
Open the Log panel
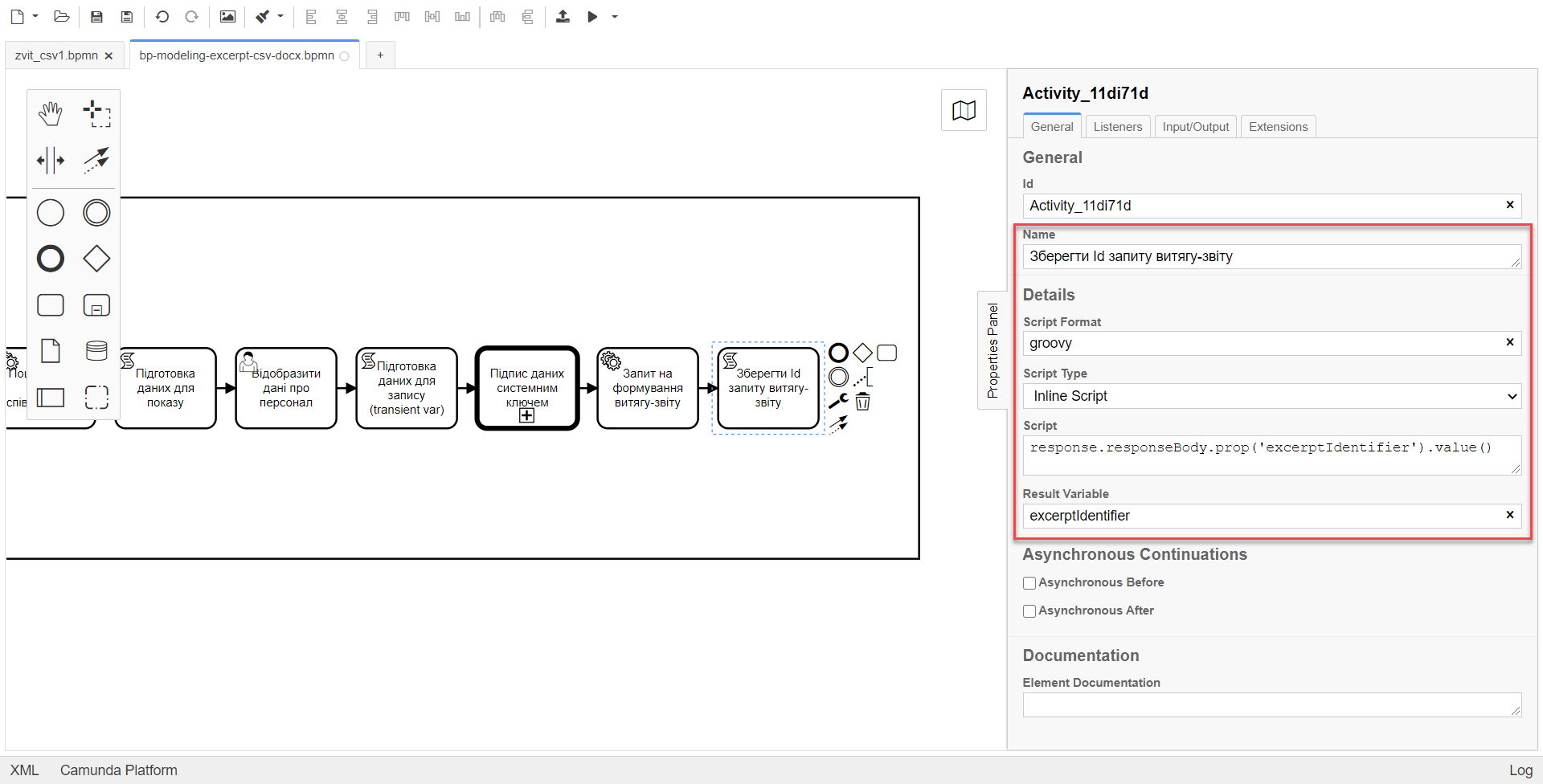pyautogui.click(x=1520, y=770)
